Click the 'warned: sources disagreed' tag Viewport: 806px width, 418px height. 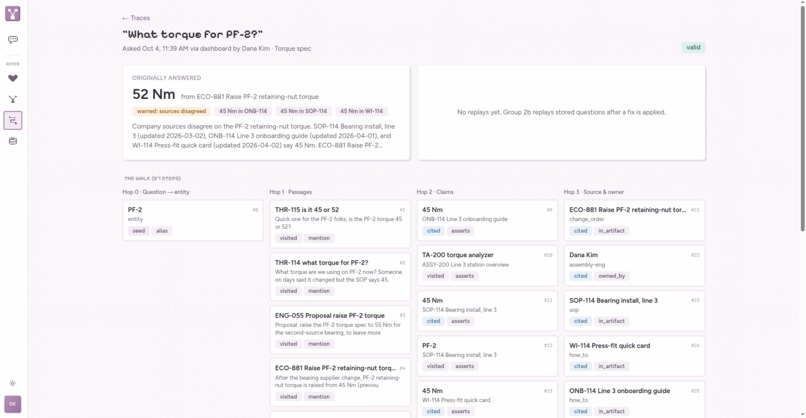pos(171,111)
